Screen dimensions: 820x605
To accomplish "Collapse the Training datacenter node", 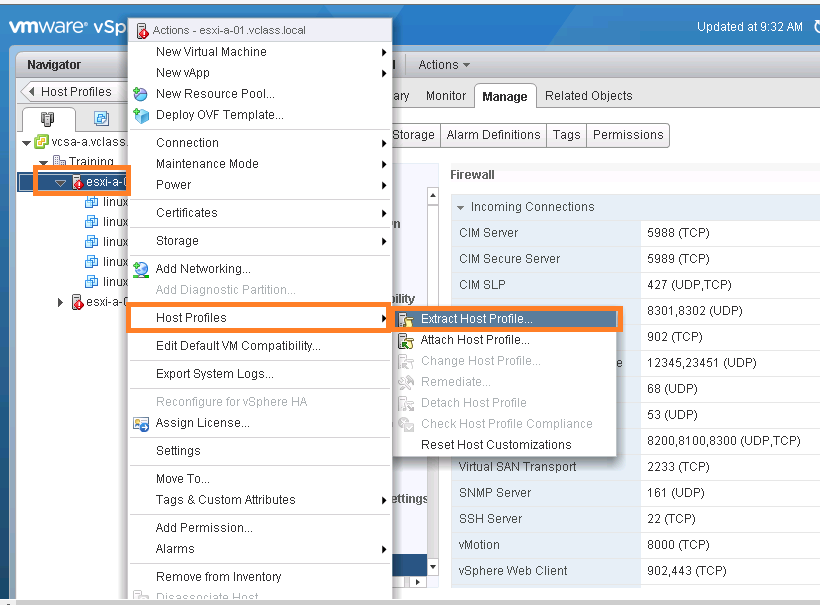I will coord(44,162).
